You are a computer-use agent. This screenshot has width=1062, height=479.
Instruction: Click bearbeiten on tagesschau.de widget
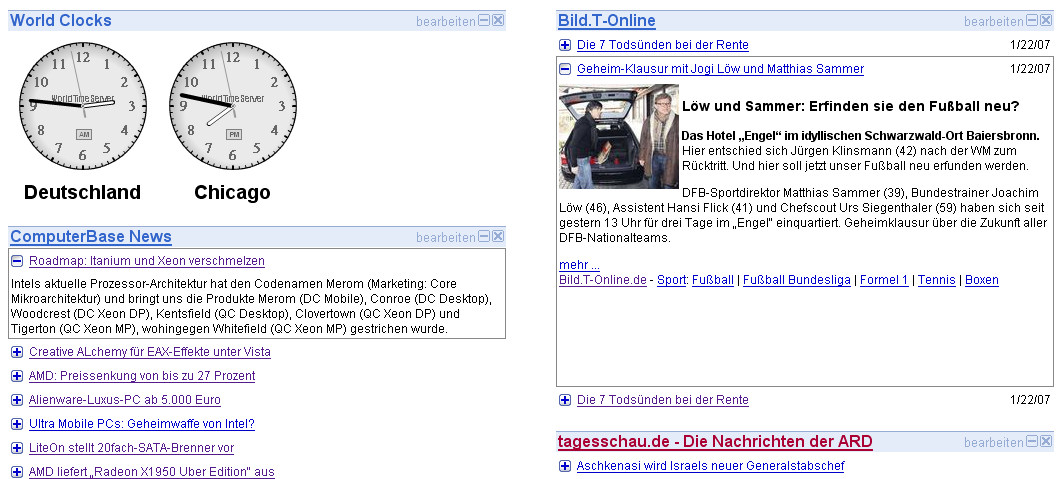pos(994,443)
